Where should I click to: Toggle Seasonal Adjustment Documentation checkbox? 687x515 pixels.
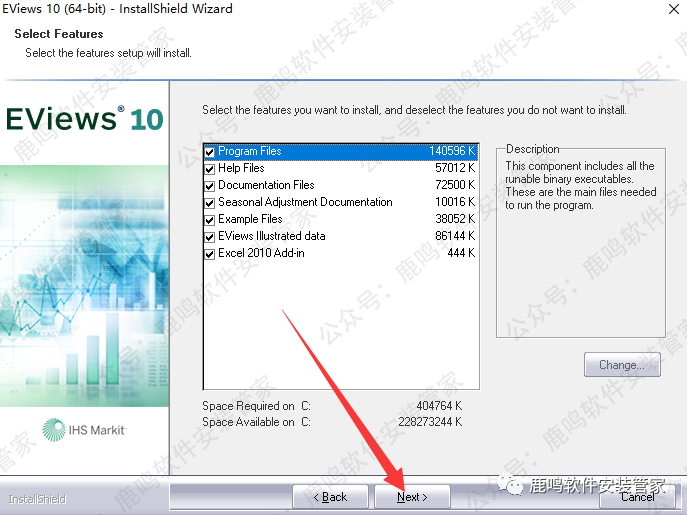click(x=209, y=203)
